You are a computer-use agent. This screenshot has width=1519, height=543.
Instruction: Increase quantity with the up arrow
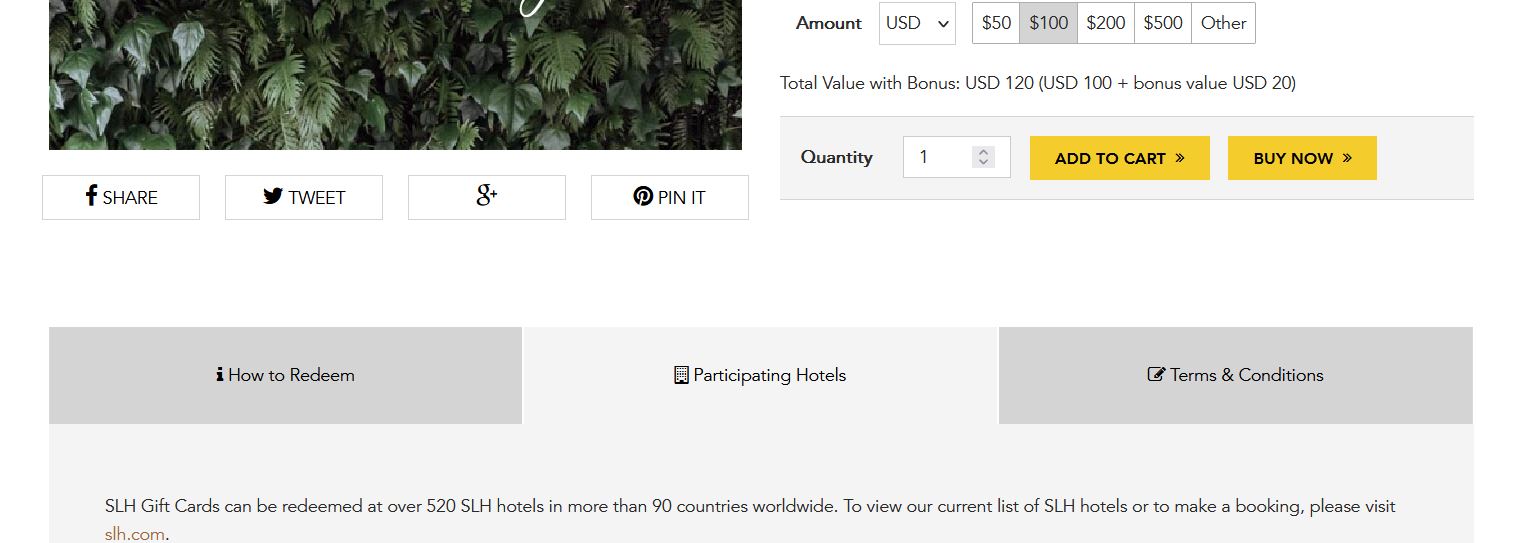coord(983,152)
